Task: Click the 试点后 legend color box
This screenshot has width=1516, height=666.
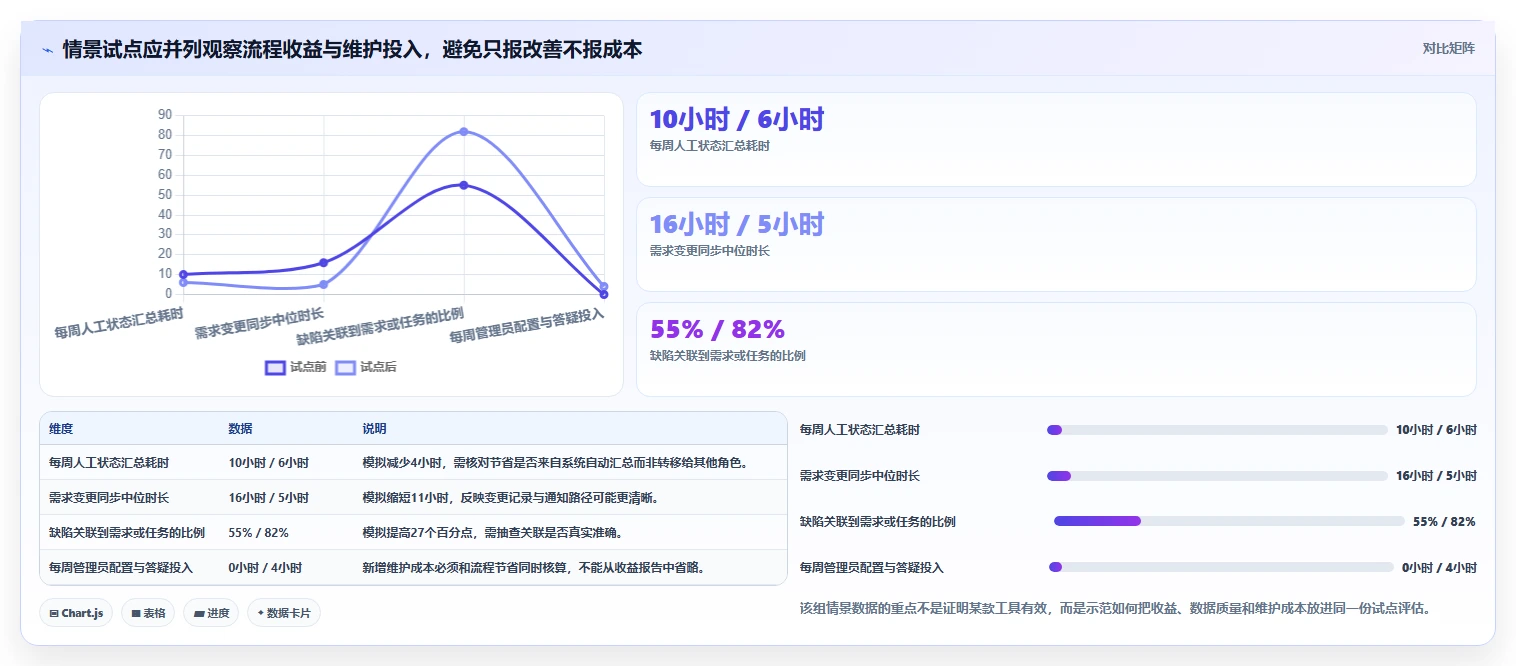Action: 345,367
